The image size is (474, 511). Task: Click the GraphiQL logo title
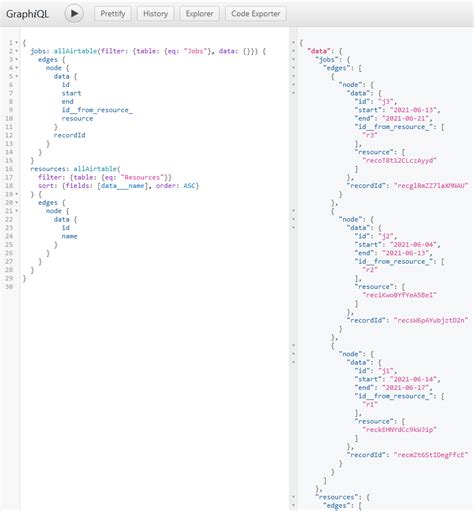tap(27, 14)
